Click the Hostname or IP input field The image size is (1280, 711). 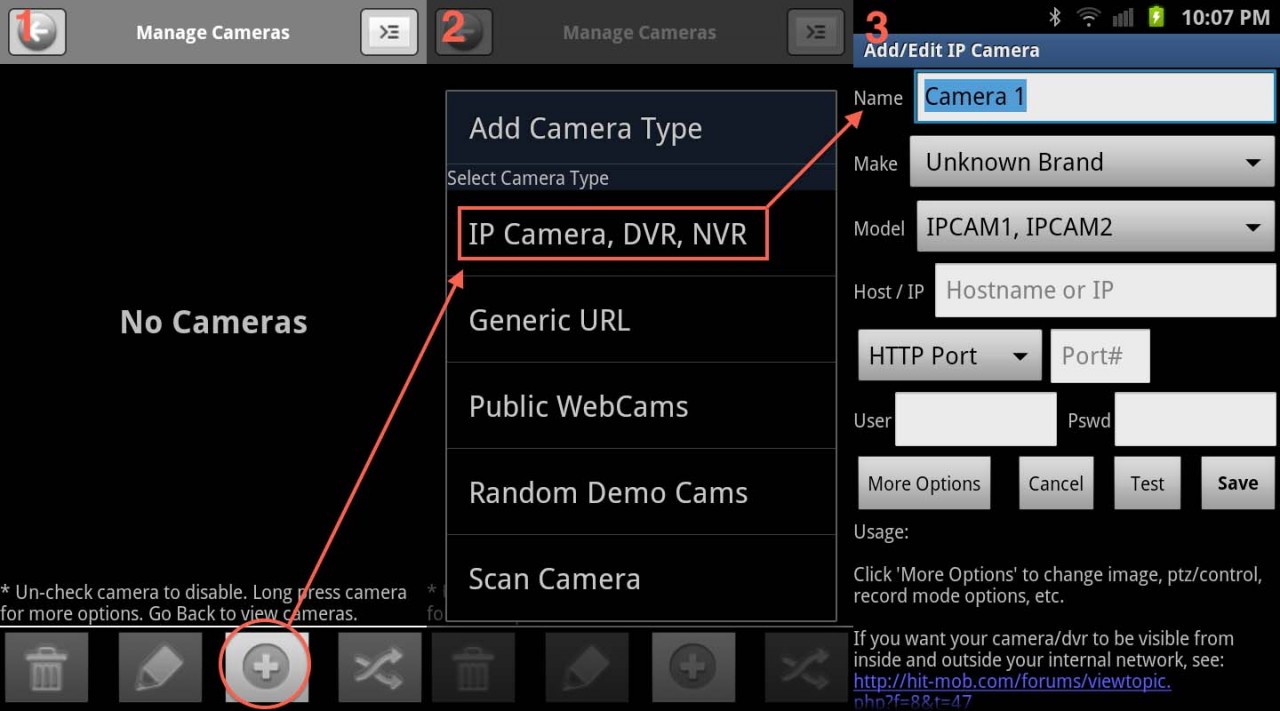coord(1104,290)
